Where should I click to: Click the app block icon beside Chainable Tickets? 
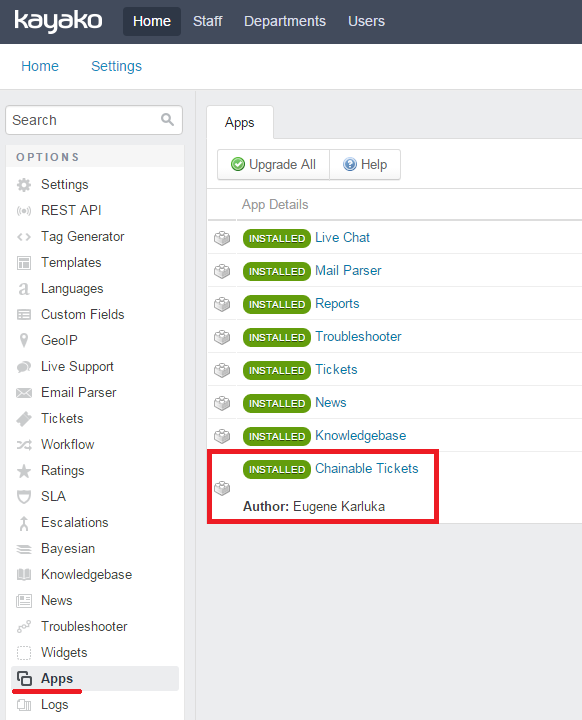pyautogui.click(x=222, y=488)
